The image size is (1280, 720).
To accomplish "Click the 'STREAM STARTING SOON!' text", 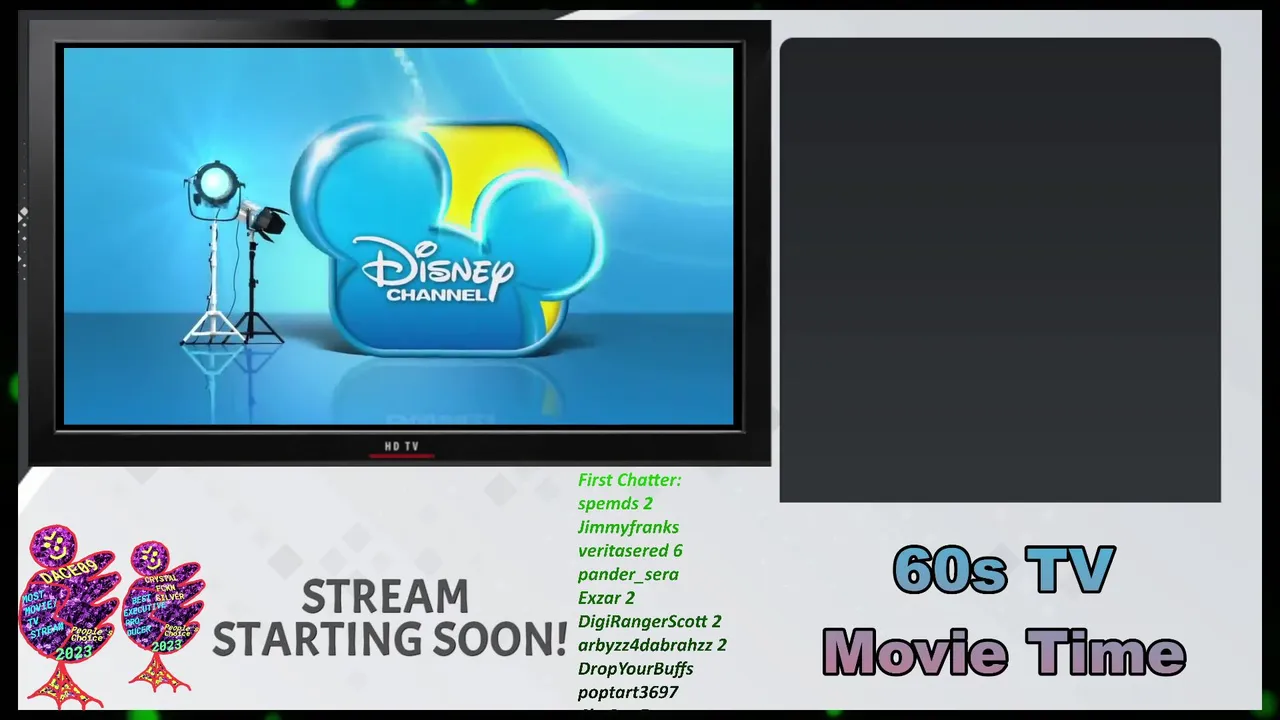I will (x=390, y=618).
